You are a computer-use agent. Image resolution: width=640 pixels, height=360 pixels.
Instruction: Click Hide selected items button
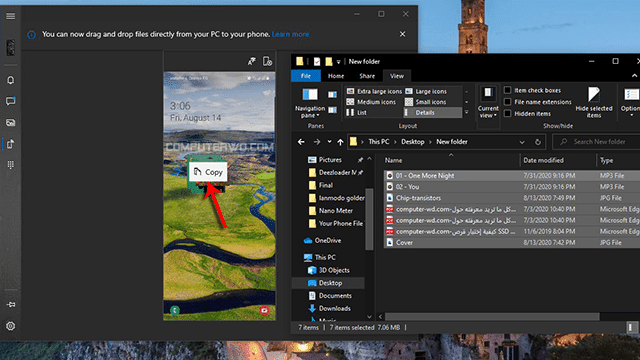[594, 102]
